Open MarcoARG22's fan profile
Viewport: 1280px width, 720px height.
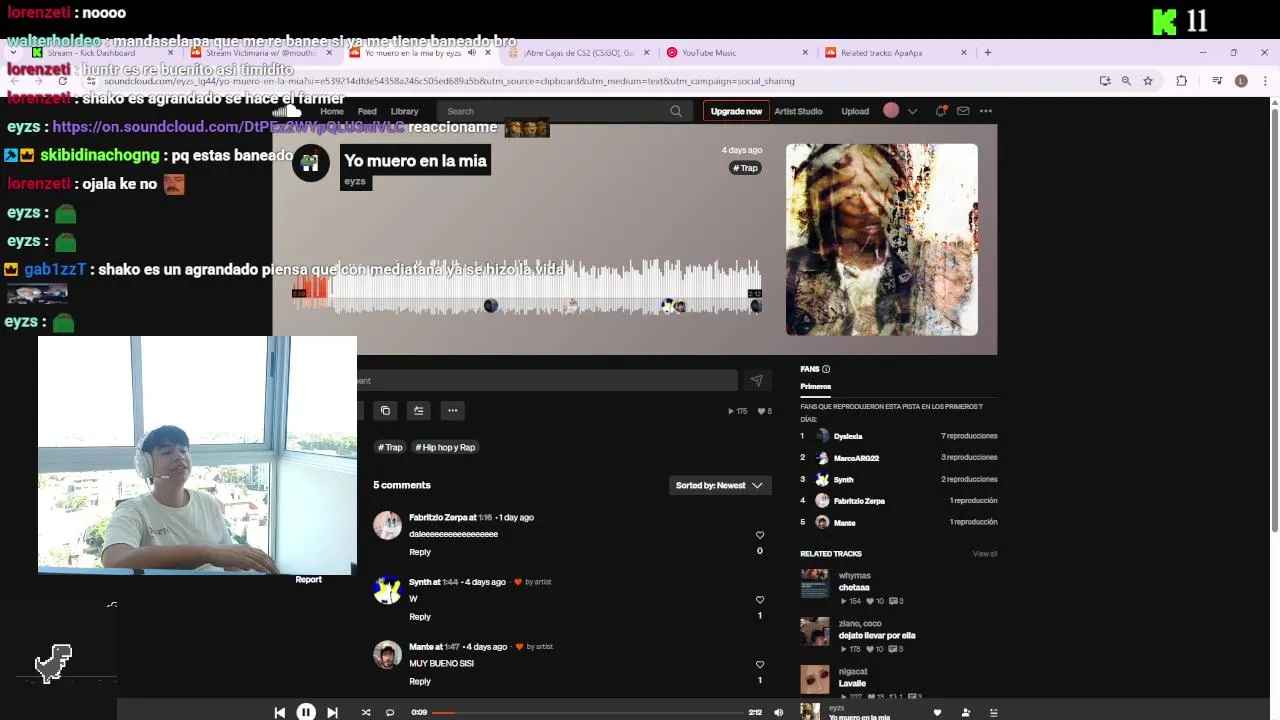(856, 458)
